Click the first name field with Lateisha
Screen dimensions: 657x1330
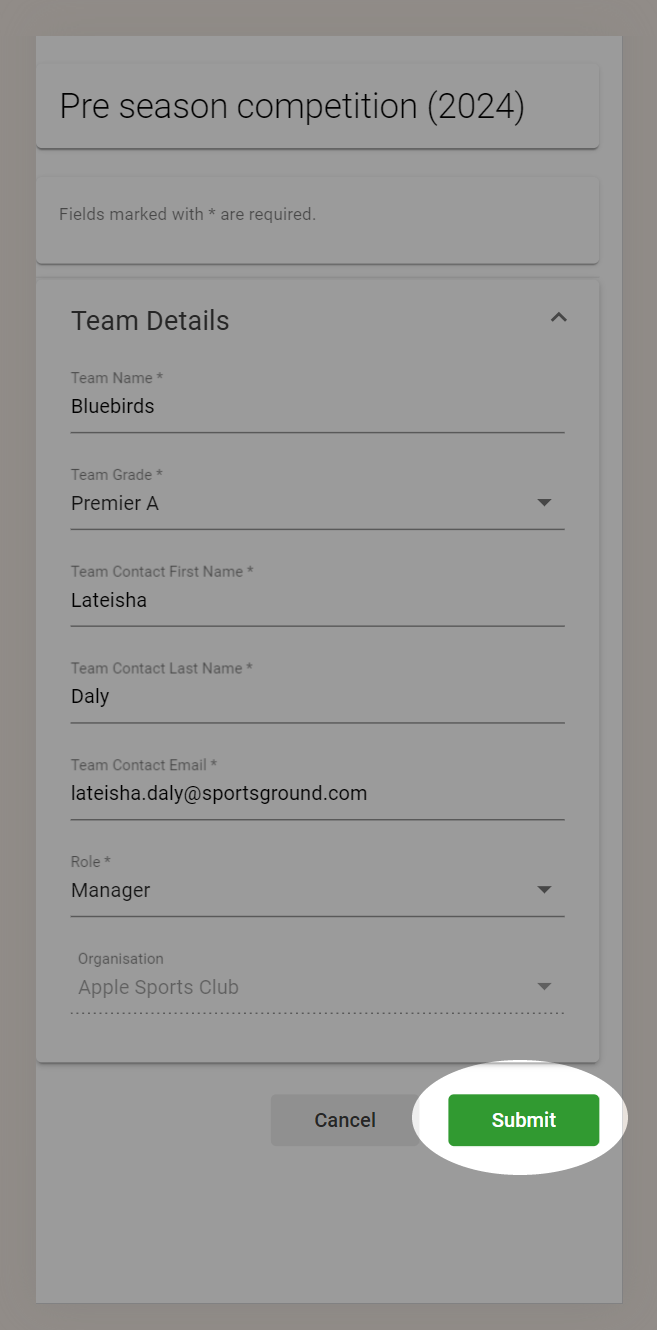pyautogui.click(x=317, y=601)
